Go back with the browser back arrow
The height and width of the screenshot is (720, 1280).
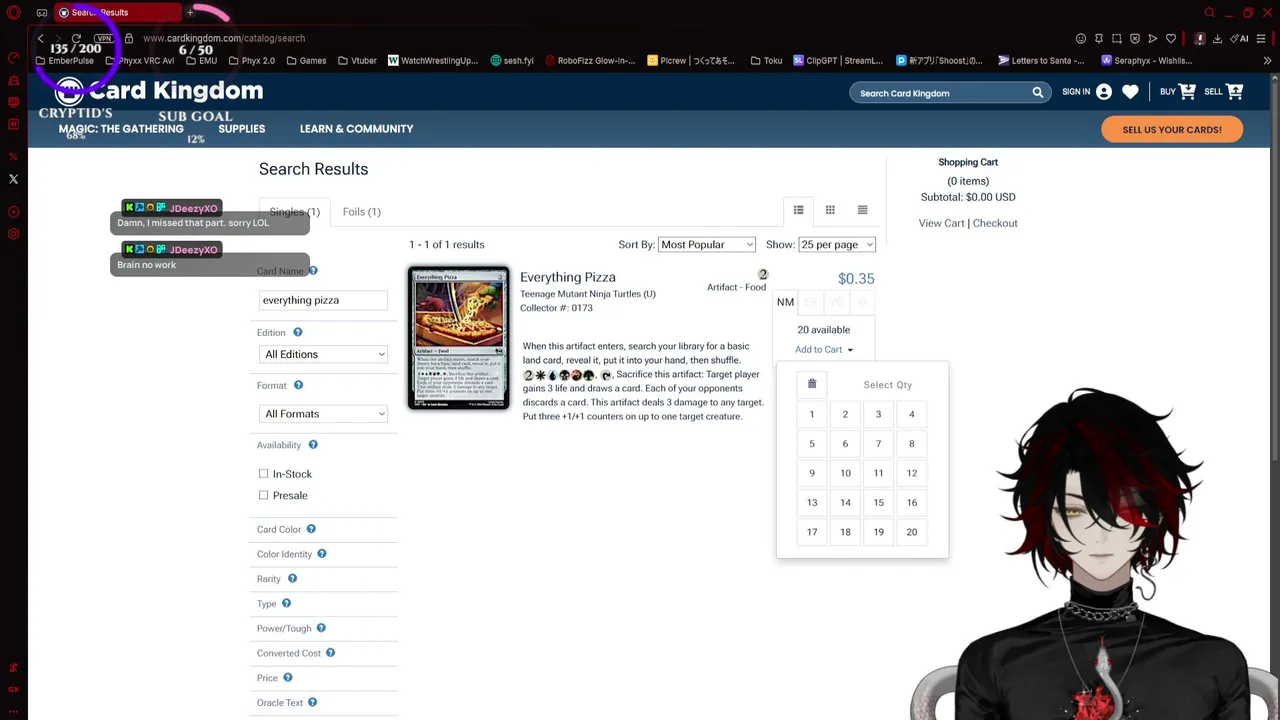(x=41, y=38)
